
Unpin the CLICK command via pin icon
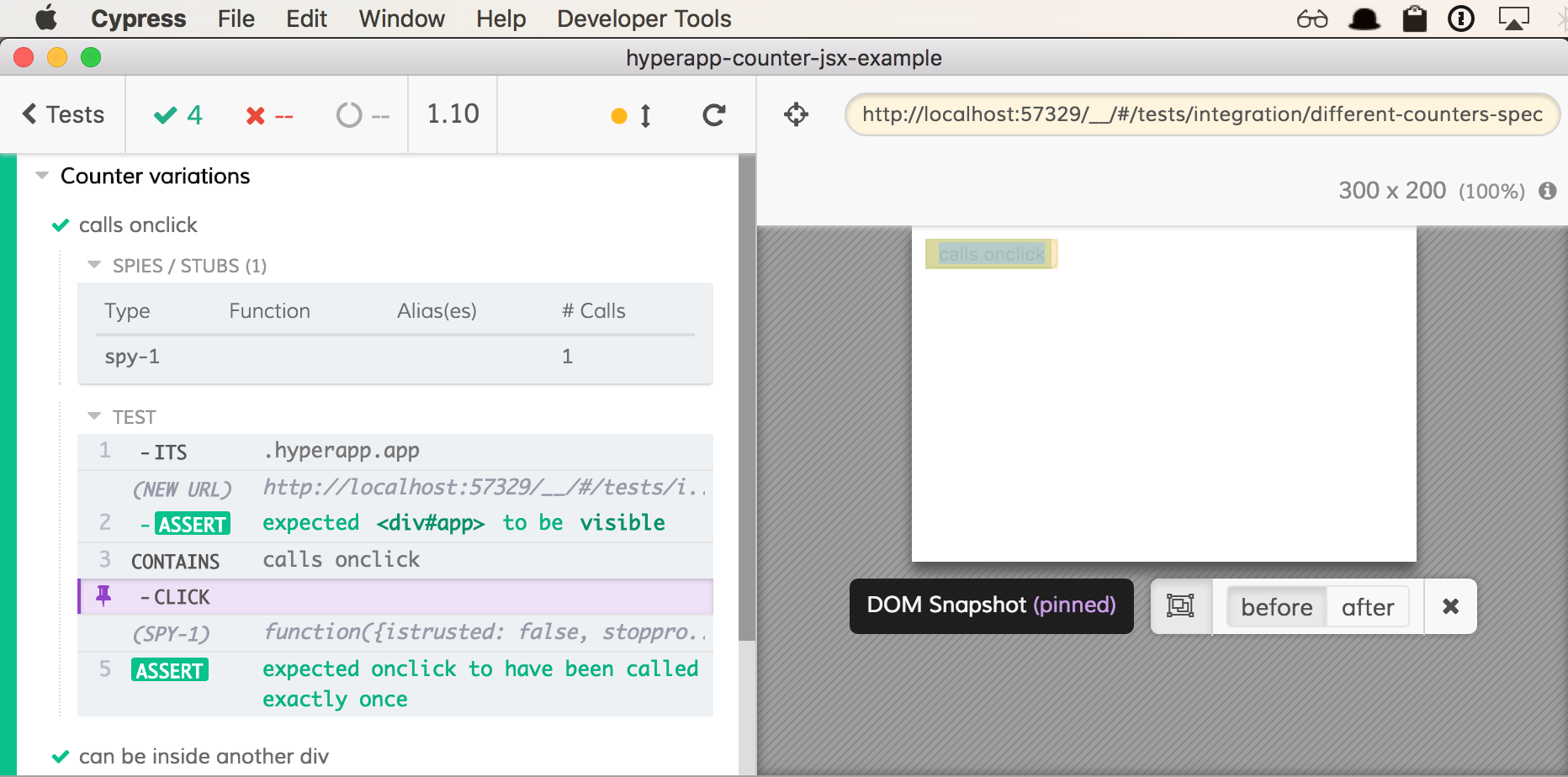tap(103, 596)
